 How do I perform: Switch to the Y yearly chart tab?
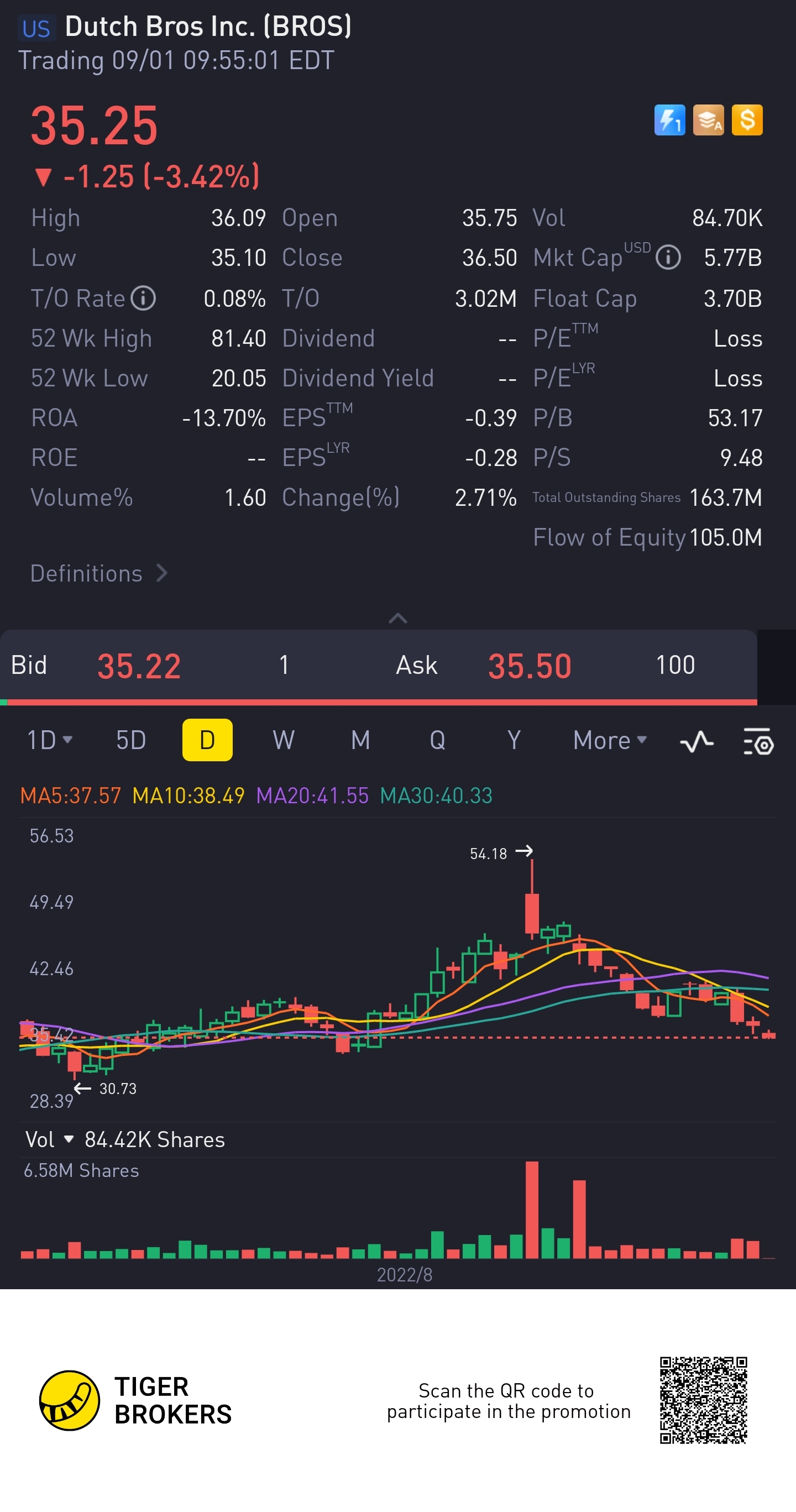point(514,740)
